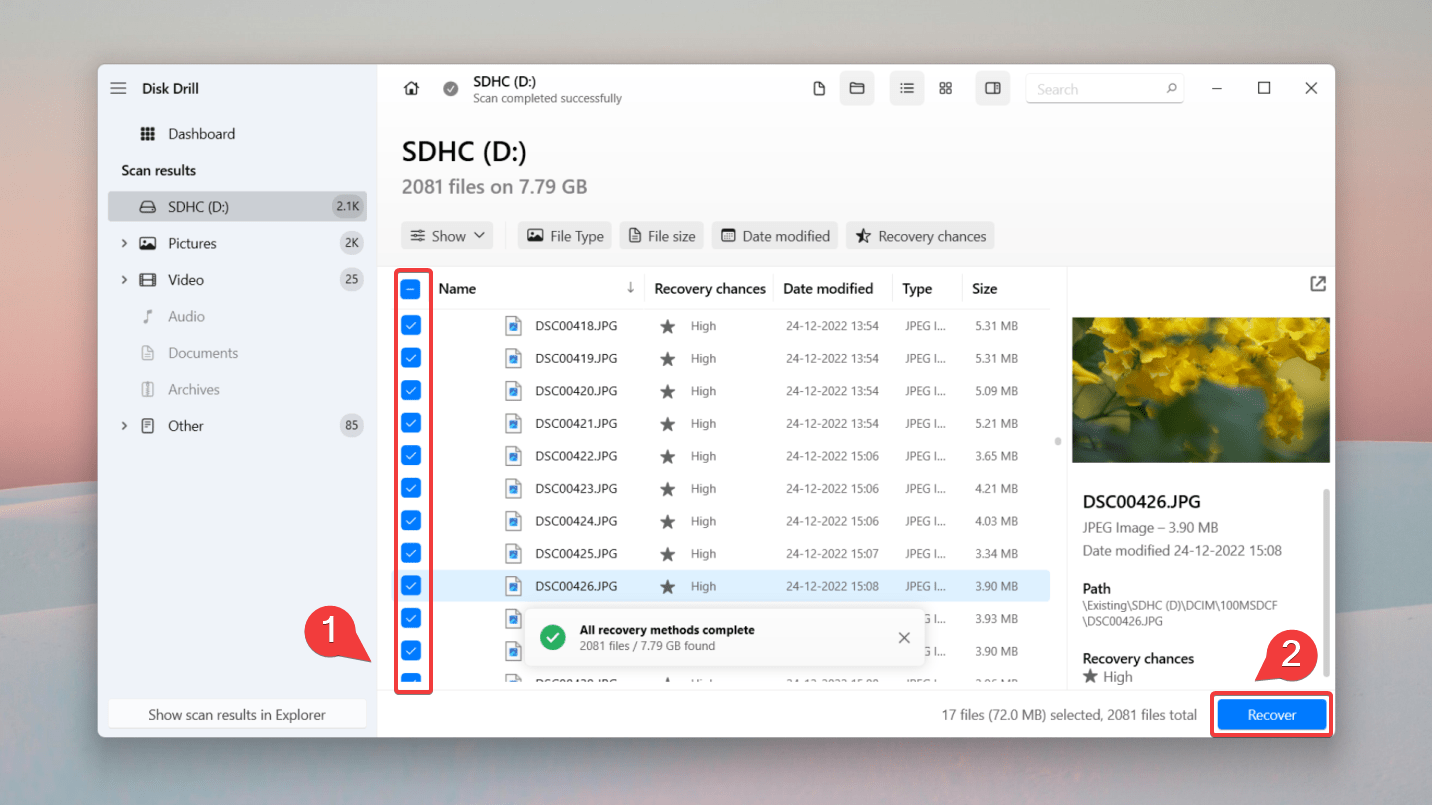
Task: Select the folder view icon
Action: coord(857,88)
